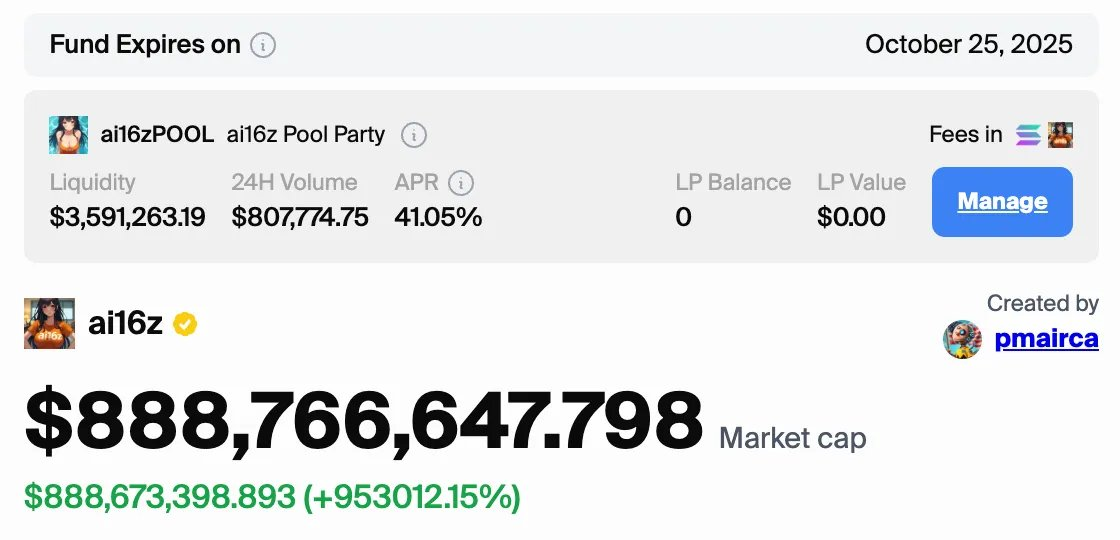Click the LP Value amount $0.00
The image size is (1120, 540).
pyautogui.click(x=851, y=217)
